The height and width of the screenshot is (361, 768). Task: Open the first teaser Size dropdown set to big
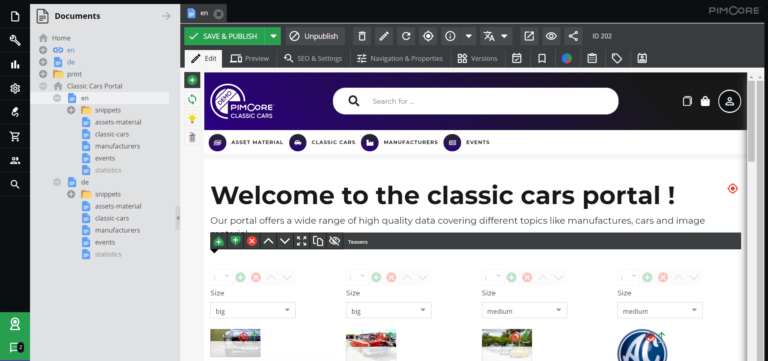[x=253, y=311]
